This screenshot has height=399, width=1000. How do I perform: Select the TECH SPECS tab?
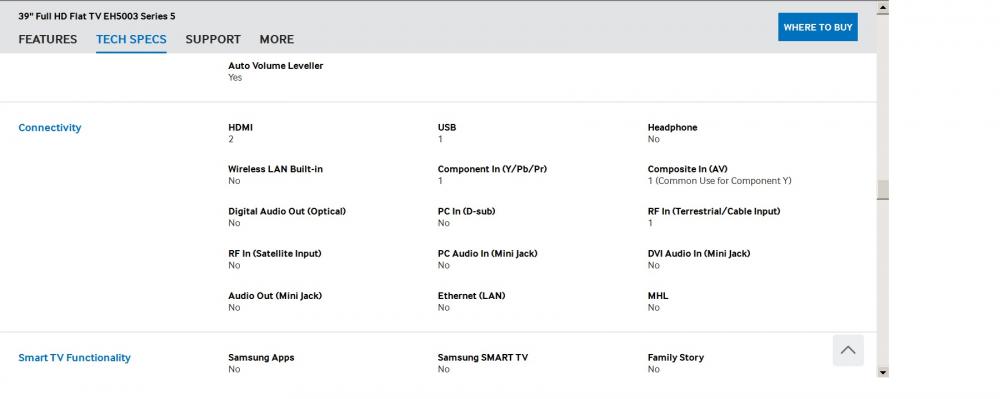[x=131, y=40]
